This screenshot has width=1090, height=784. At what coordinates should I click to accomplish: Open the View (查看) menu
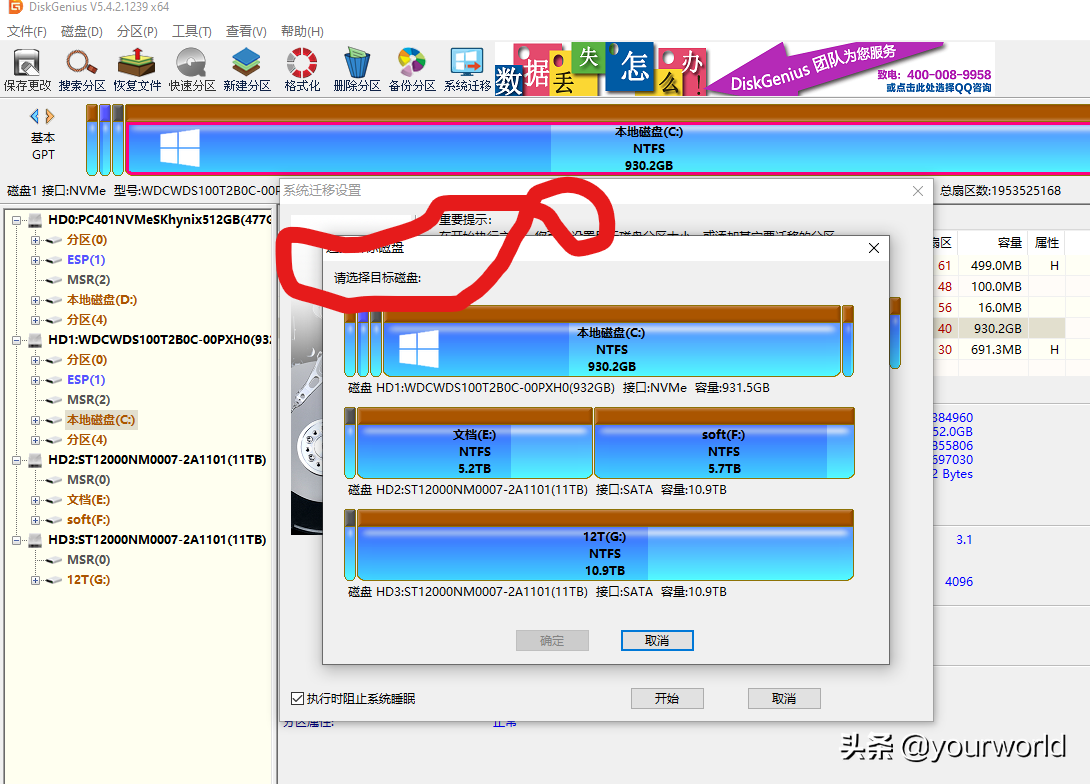point(246,31)
